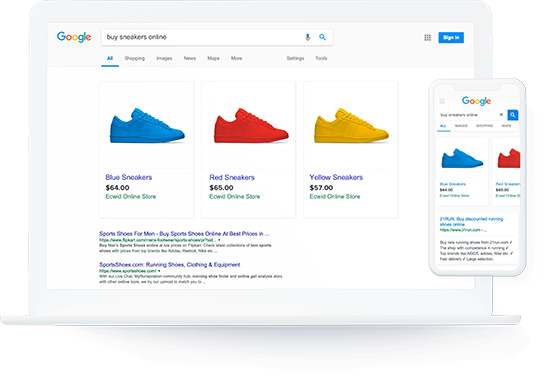Screen dimensions: 545x382
Task: Tap the blue search button on the phone
Action: [513, 115]
